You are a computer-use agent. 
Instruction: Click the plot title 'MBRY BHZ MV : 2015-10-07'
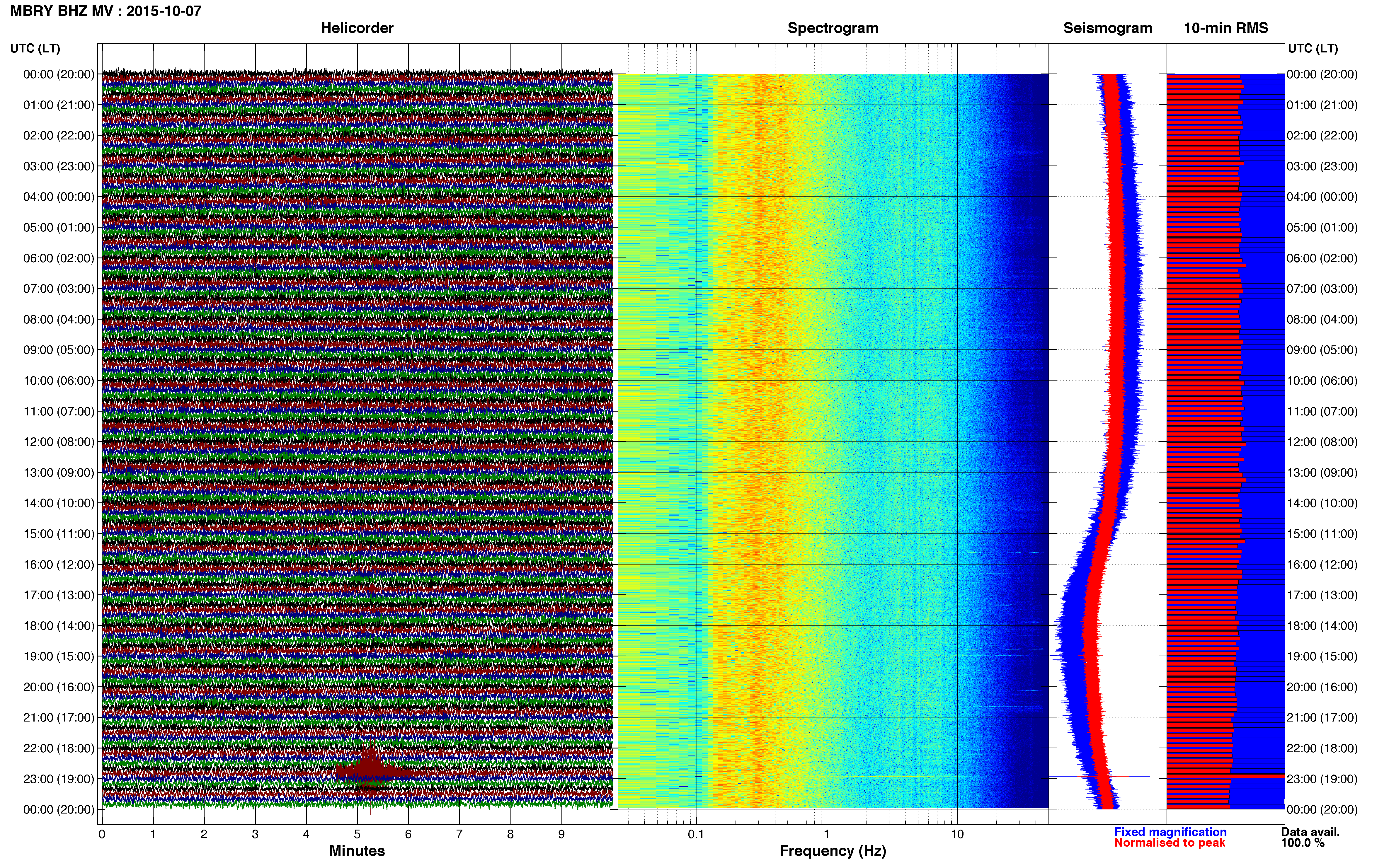coord(106,11)
